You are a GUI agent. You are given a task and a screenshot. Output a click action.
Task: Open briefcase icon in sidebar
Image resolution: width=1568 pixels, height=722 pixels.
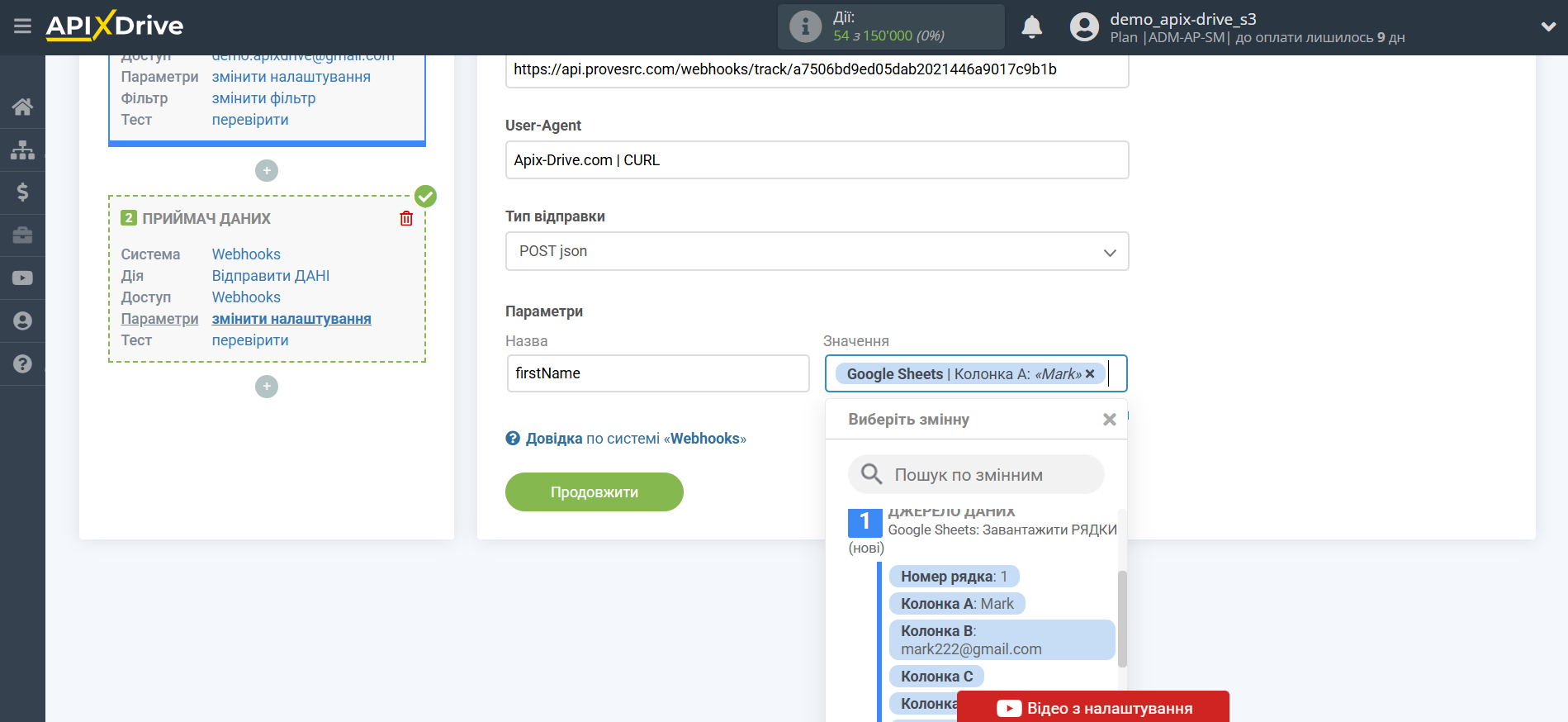point(22,235)
